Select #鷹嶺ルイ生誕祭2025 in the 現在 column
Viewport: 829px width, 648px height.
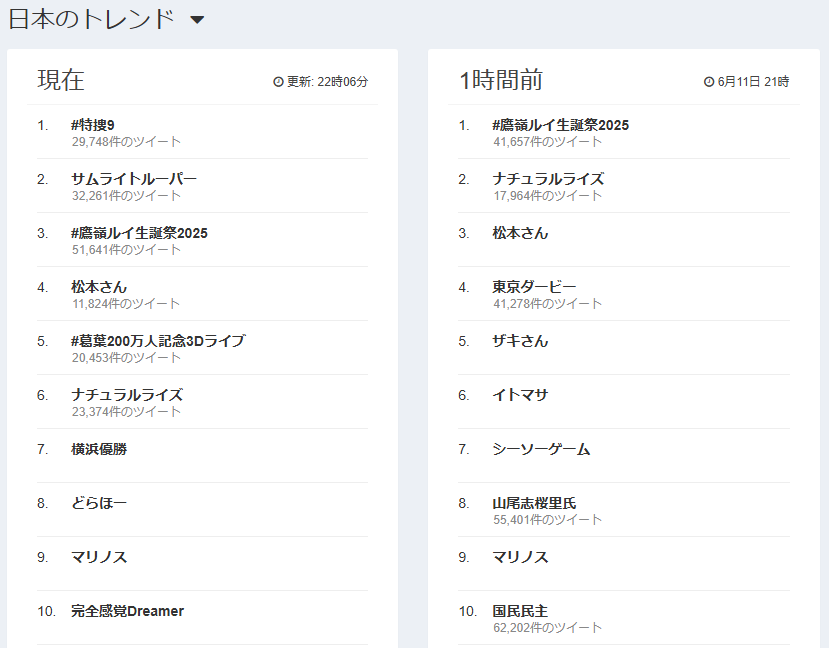click(x=140, y=233)
